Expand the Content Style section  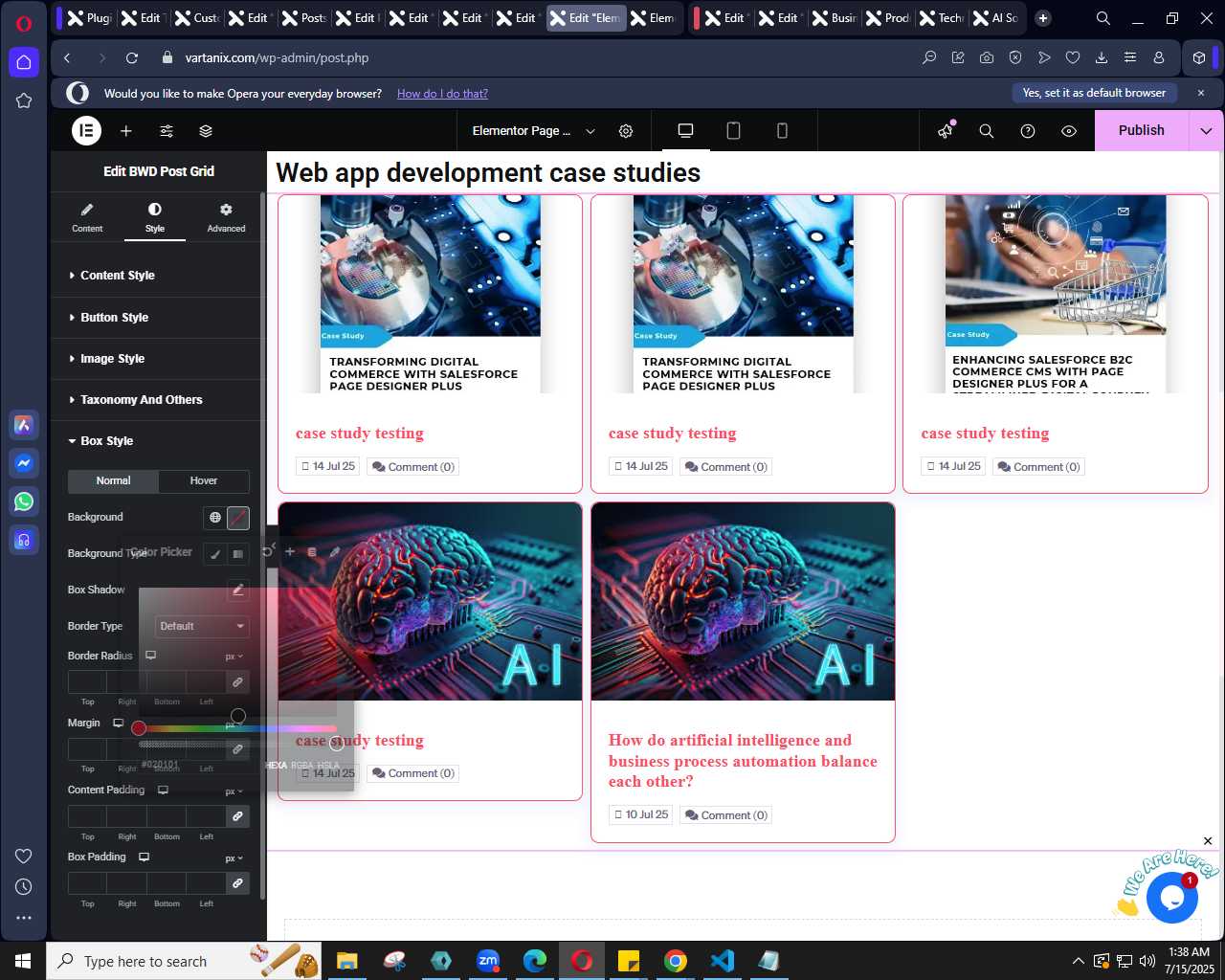coord(158,276)
